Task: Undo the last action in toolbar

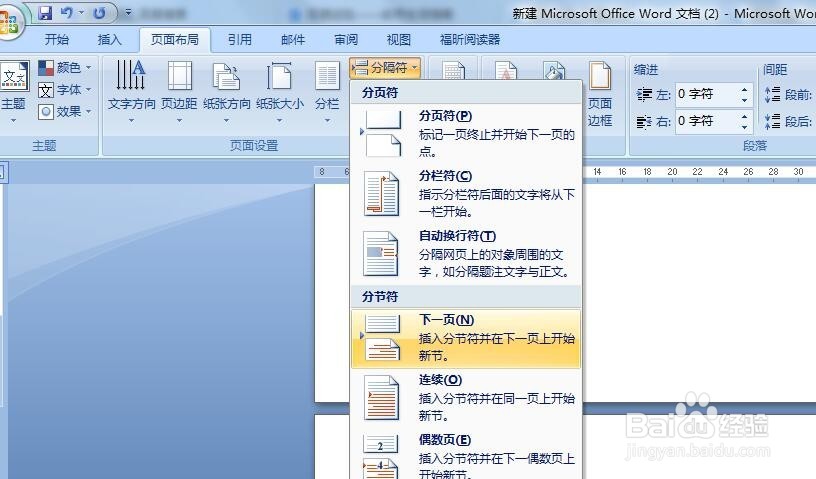Action: tap(66, 12)
